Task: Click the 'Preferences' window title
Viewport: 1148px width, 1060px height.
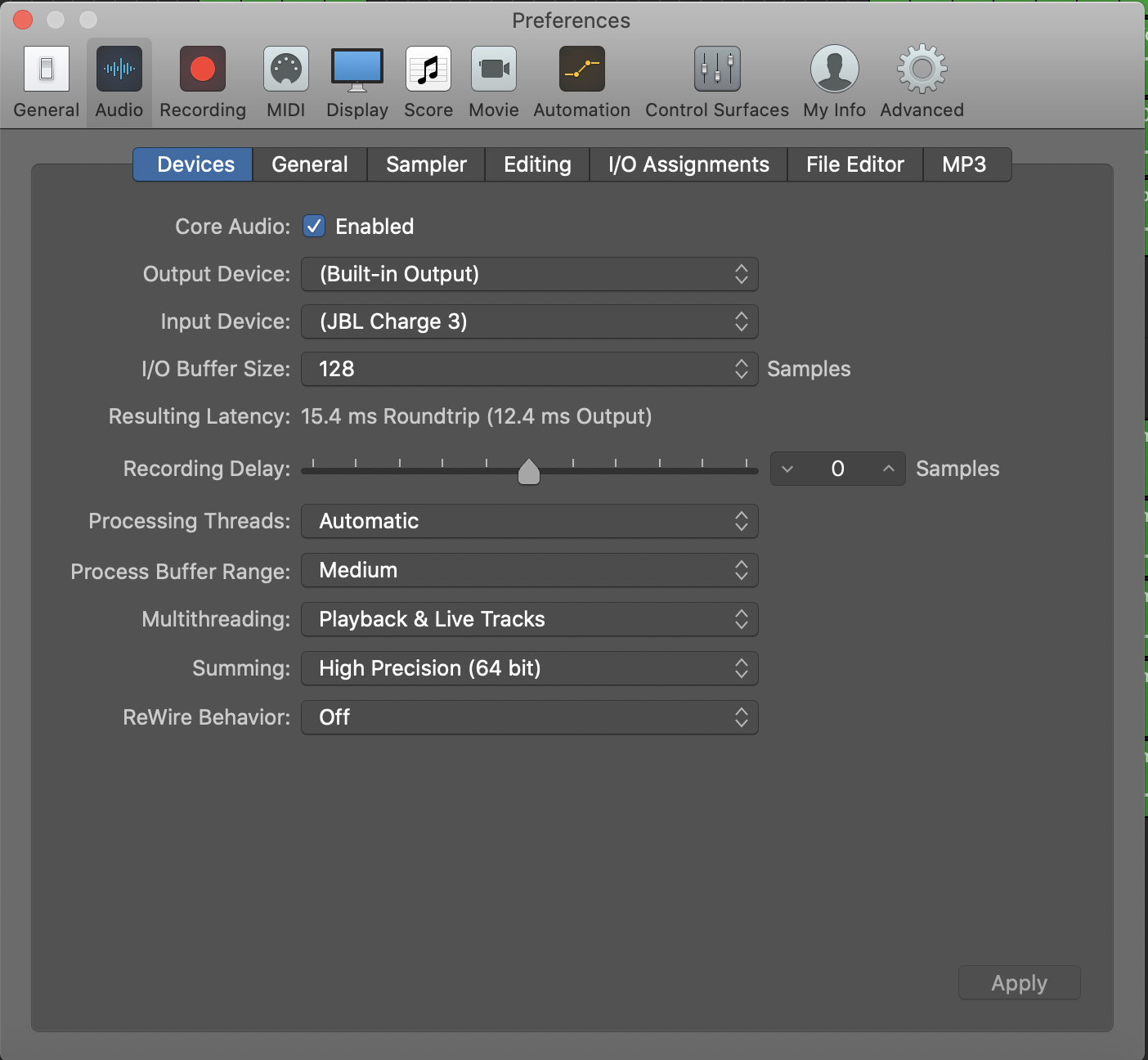Action: point(572,20)
